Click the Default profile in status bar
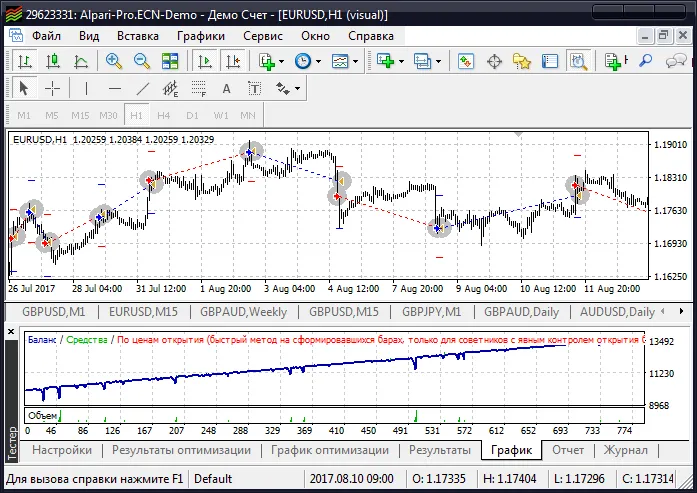The height and width of the screenshot is (493, 697). [x=213, y=479]
